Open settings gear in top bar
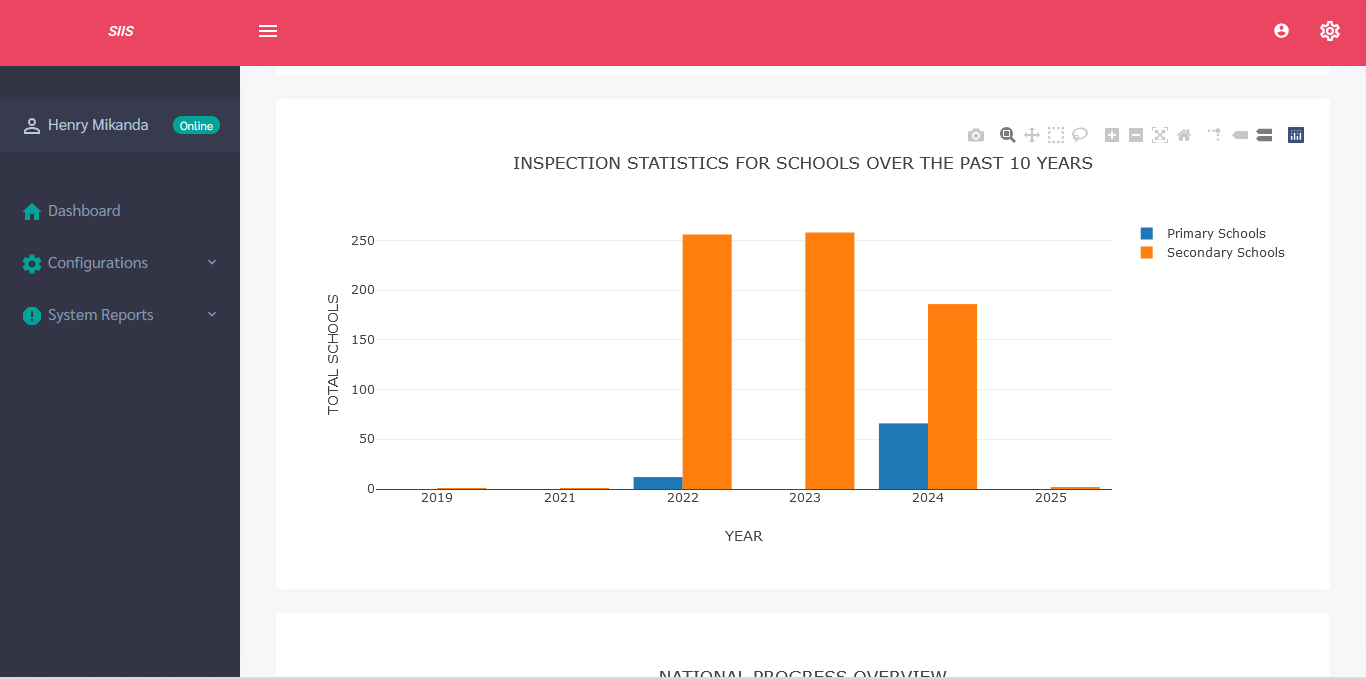 [1329, 31]
